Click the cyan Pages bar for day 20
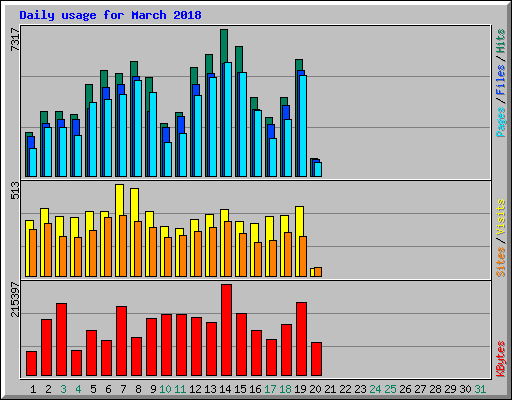The width and height of the screenshot is (512, 400). [x=318, y=169]
